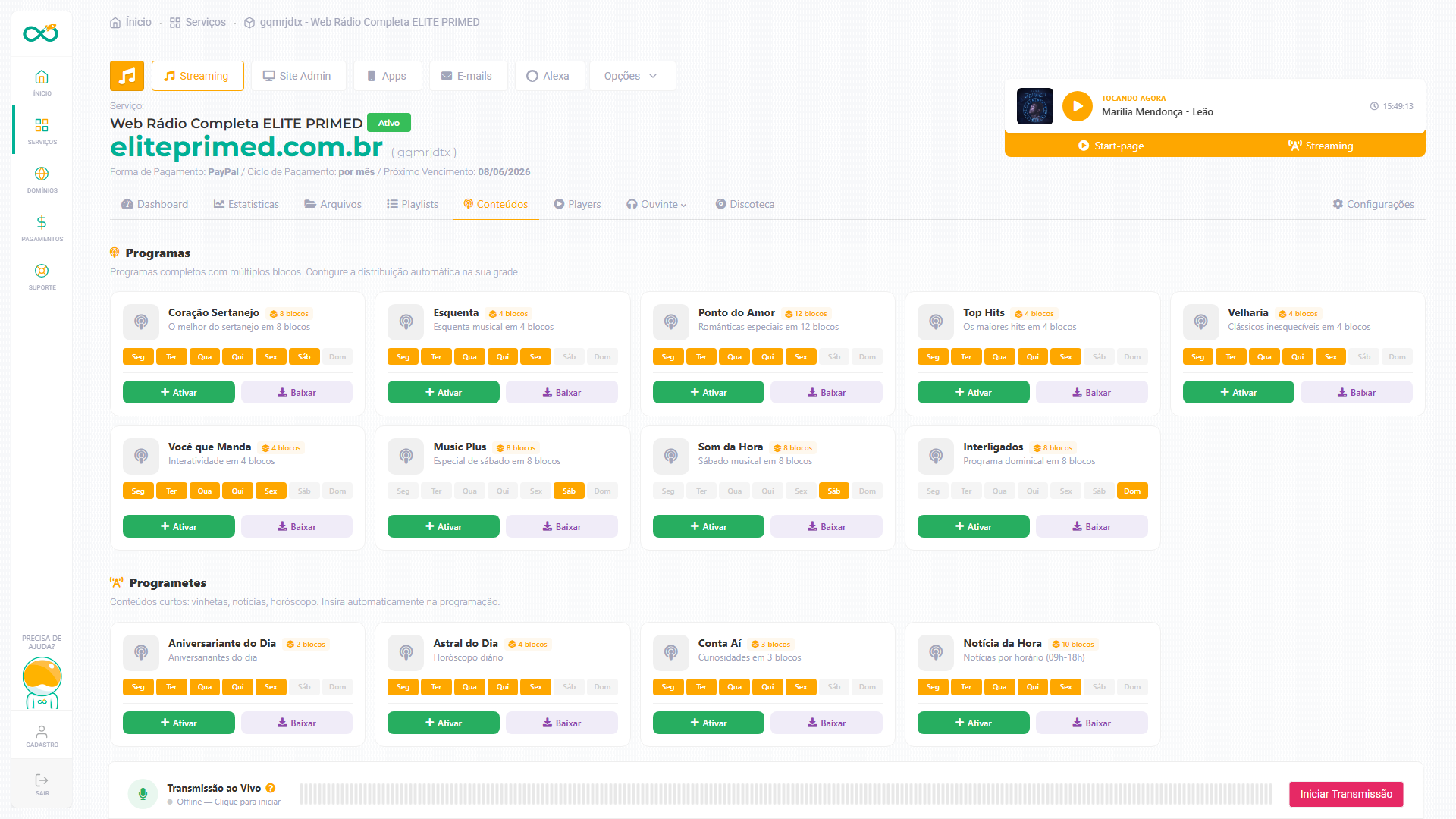The image size is (1456, 819).
Task: Click the Streaming link in player bar
Action: pos(1320,146)
